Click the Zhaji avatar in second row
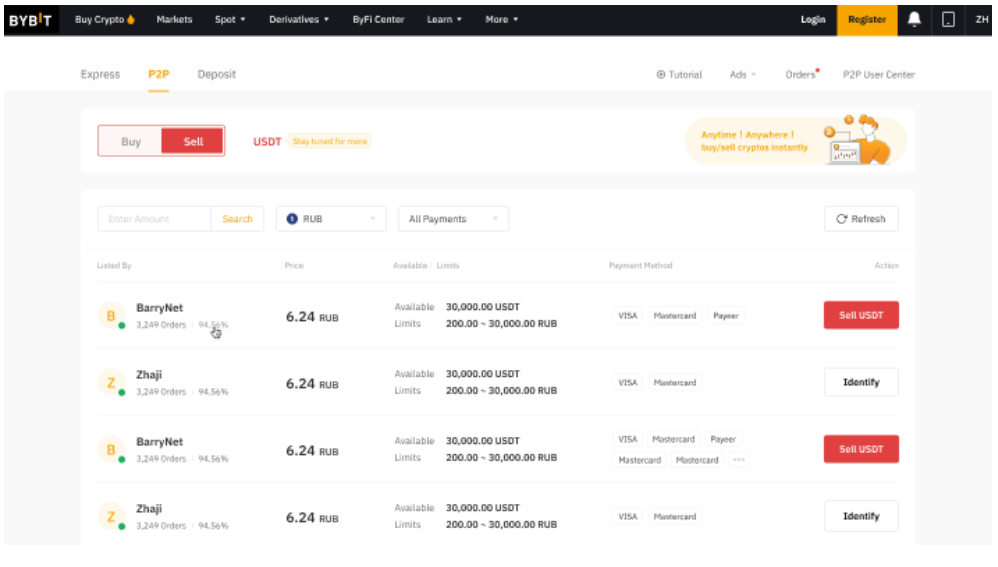The image size is (998, 567). tap(111, 383)
